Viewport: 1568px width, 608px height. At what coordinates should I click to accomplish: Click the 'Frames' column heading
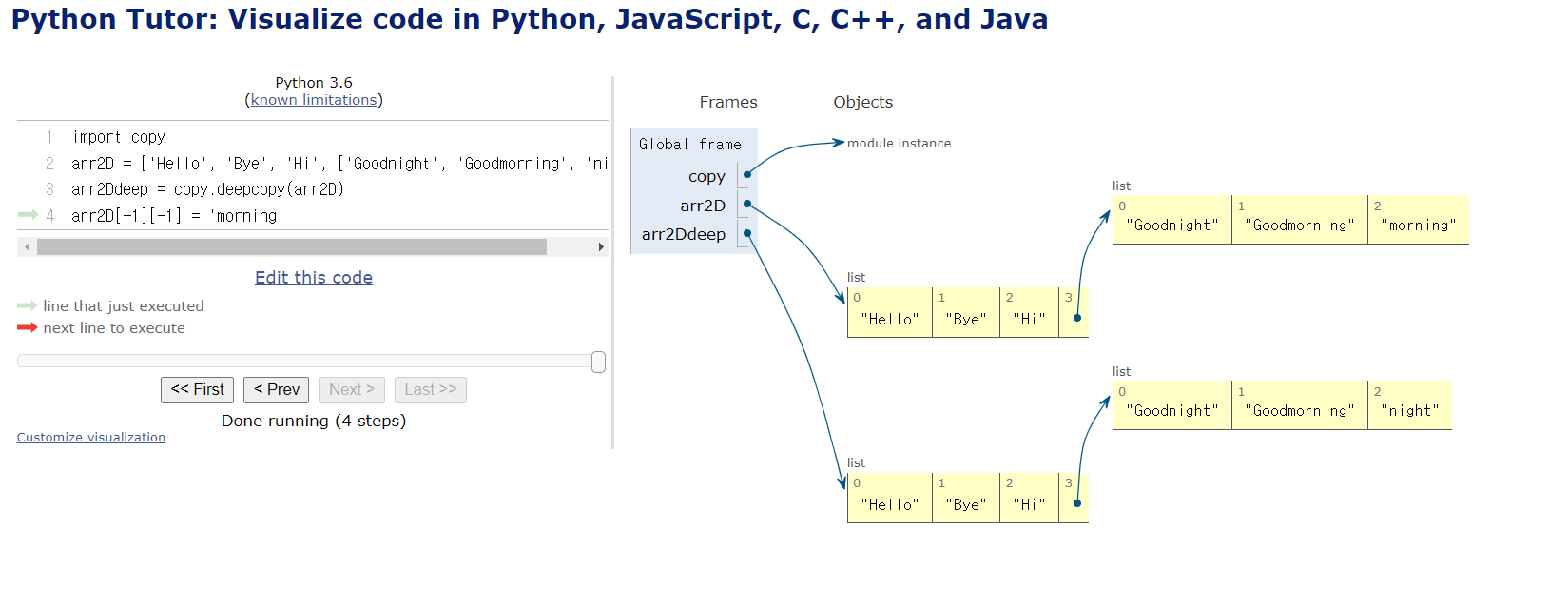point(728,102)
